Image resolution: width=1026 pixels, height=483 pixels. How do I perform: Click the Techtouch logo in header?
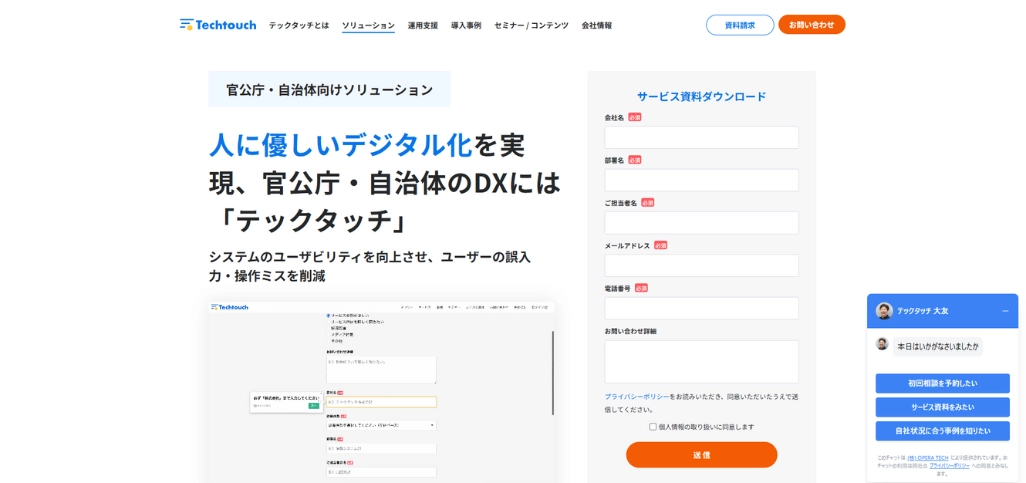coord(218,25)
